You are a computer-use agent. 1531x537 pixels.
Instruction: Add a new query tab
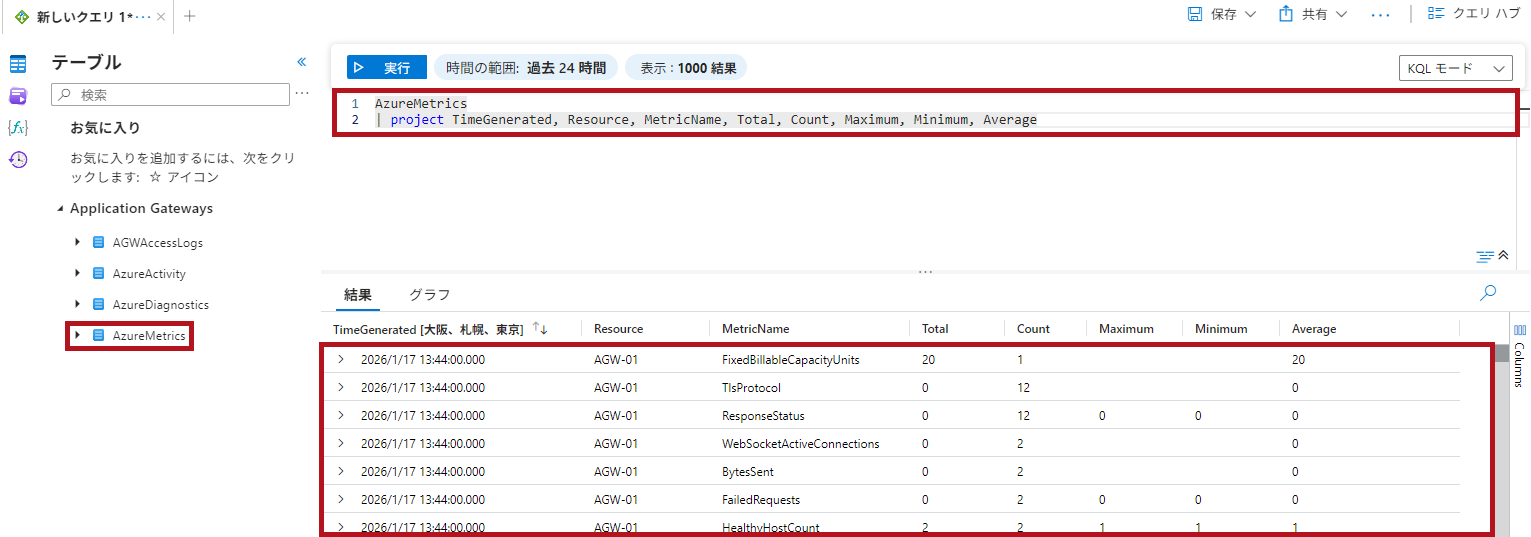point(190,16)
